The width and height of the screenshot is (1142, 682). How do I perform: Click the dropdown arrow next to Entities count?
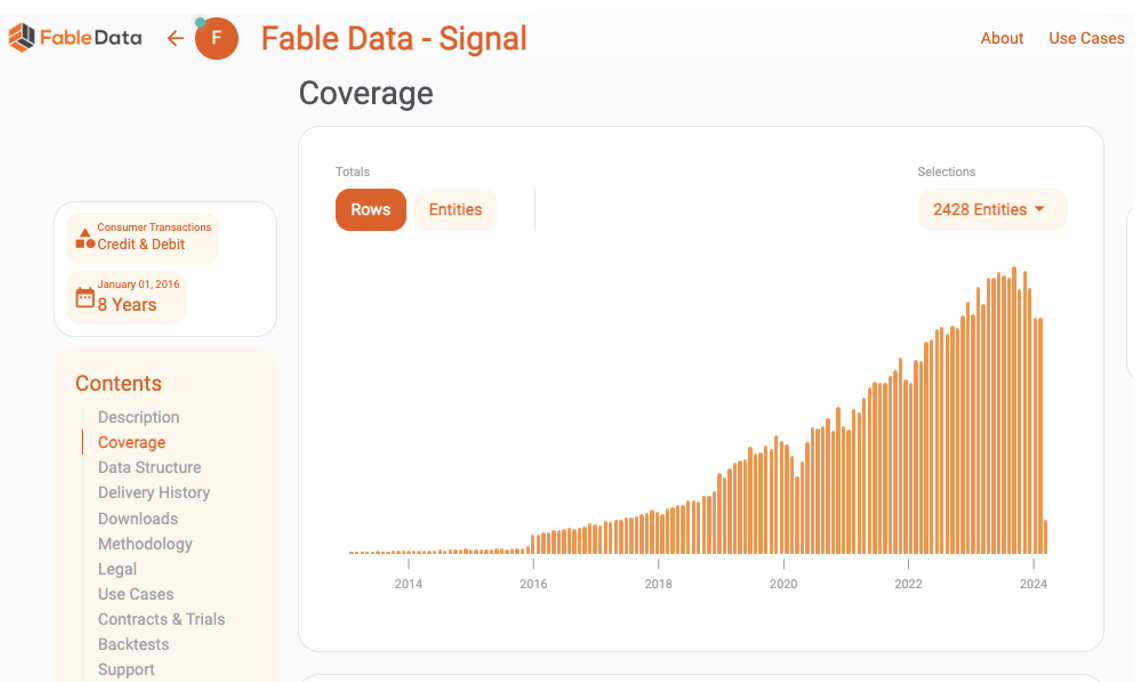(1040, 209)
